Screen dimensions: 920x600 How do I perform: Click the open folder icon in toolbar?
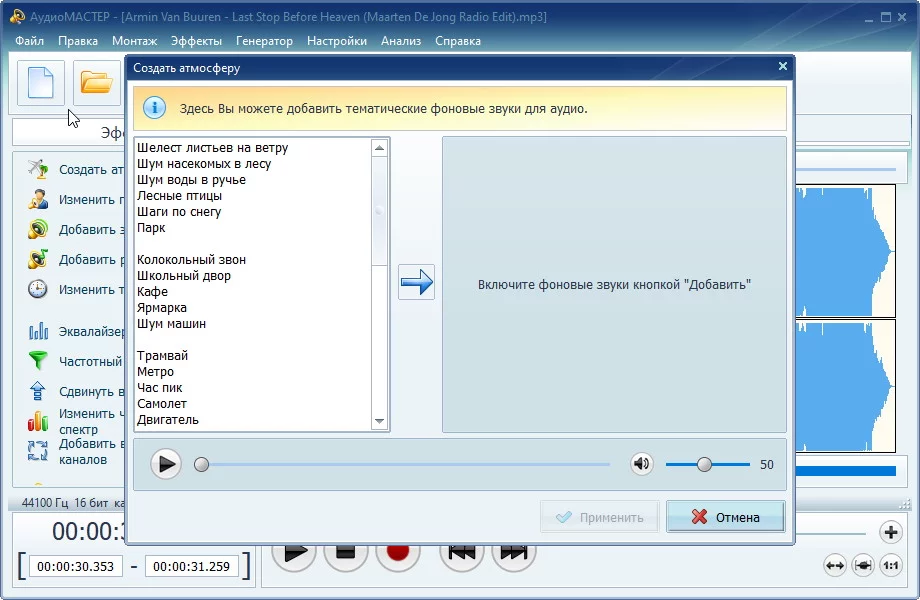(x=96, y=83)
